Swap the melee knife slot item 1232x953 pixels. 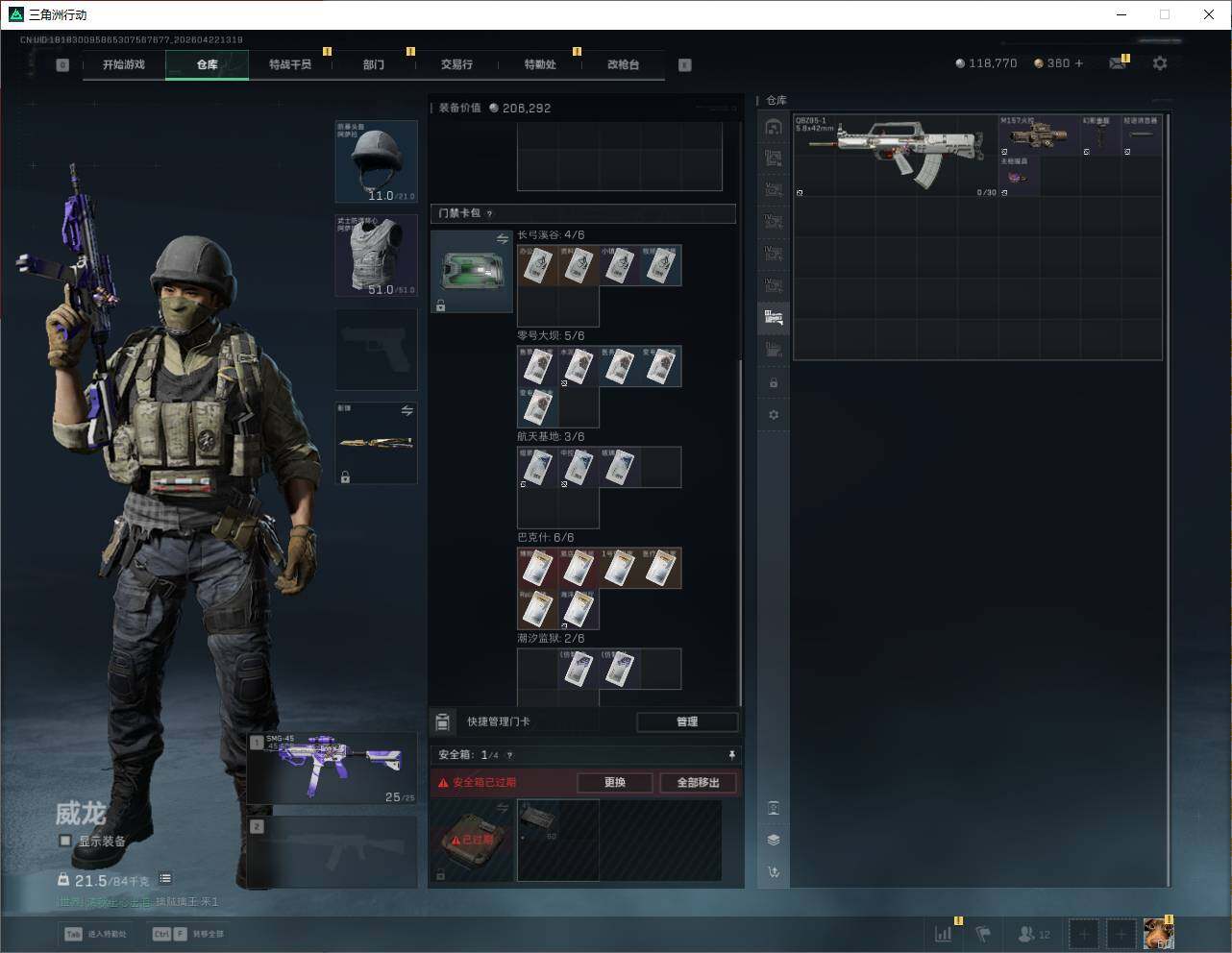(407, 410)
